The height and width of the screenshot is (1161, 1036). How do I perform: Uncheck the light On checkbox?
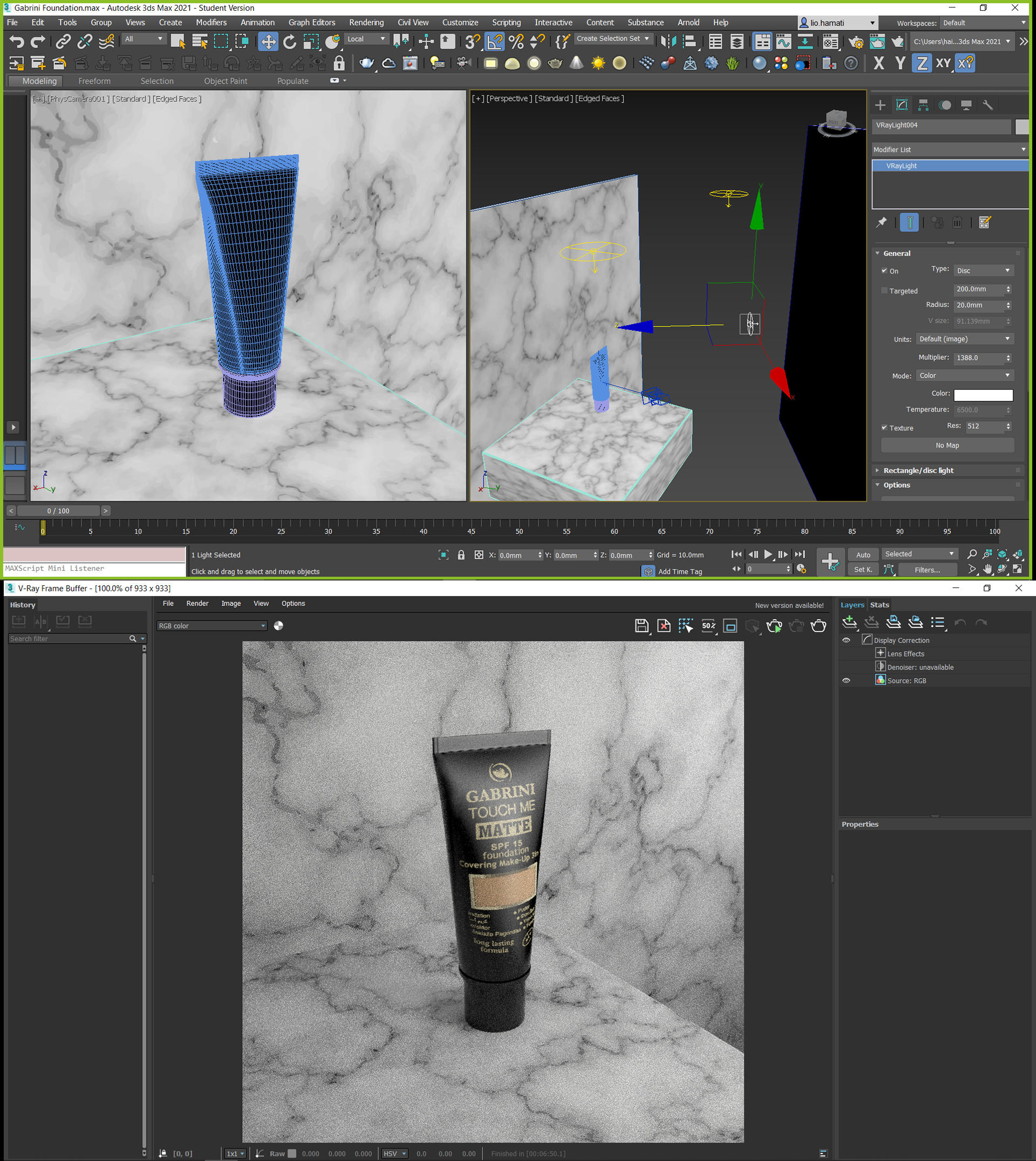pyautogui.click(x=884, y=271)
